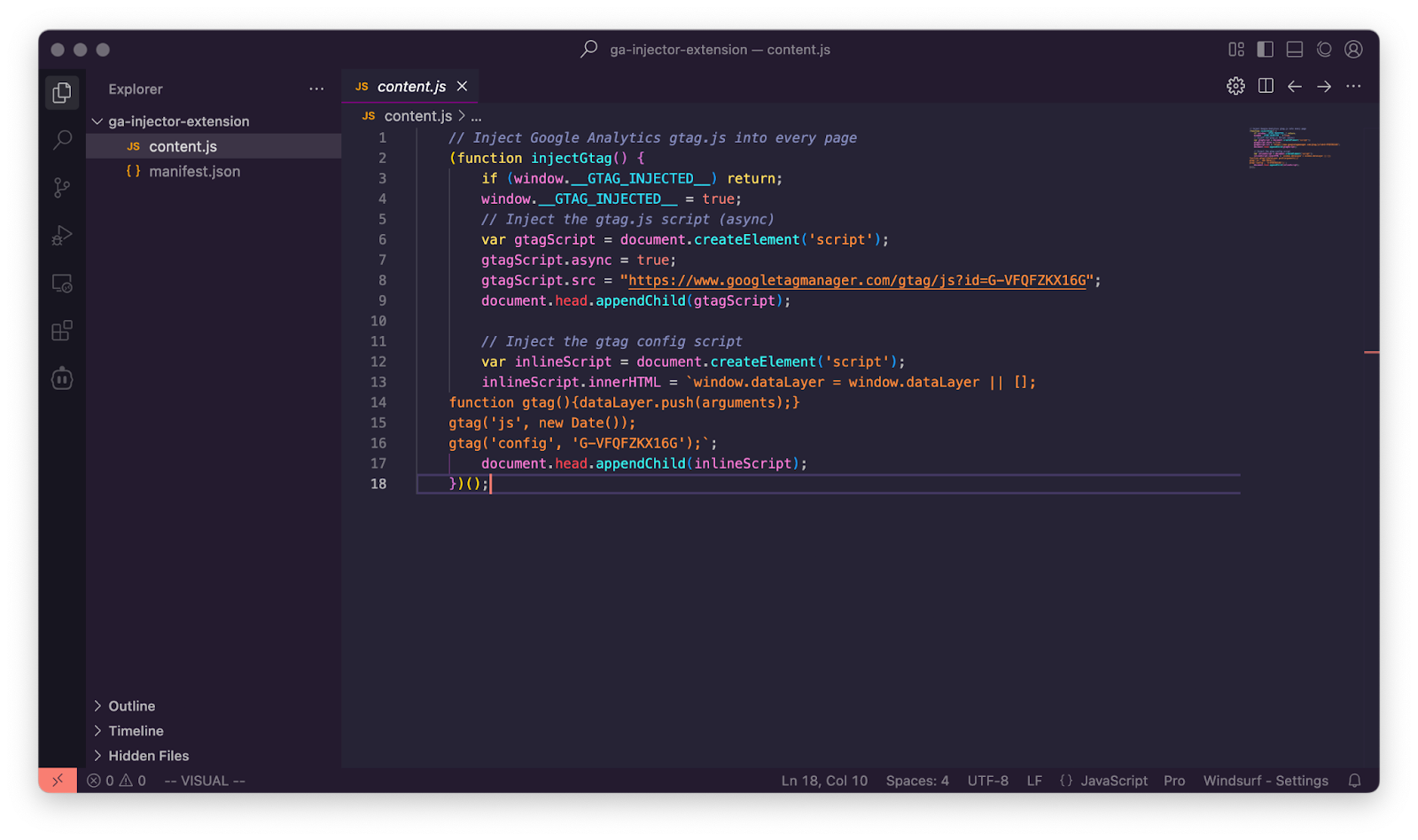Expand the Timeline section
The width and height of the screenshot is (1418, 840).
point(135,730)
